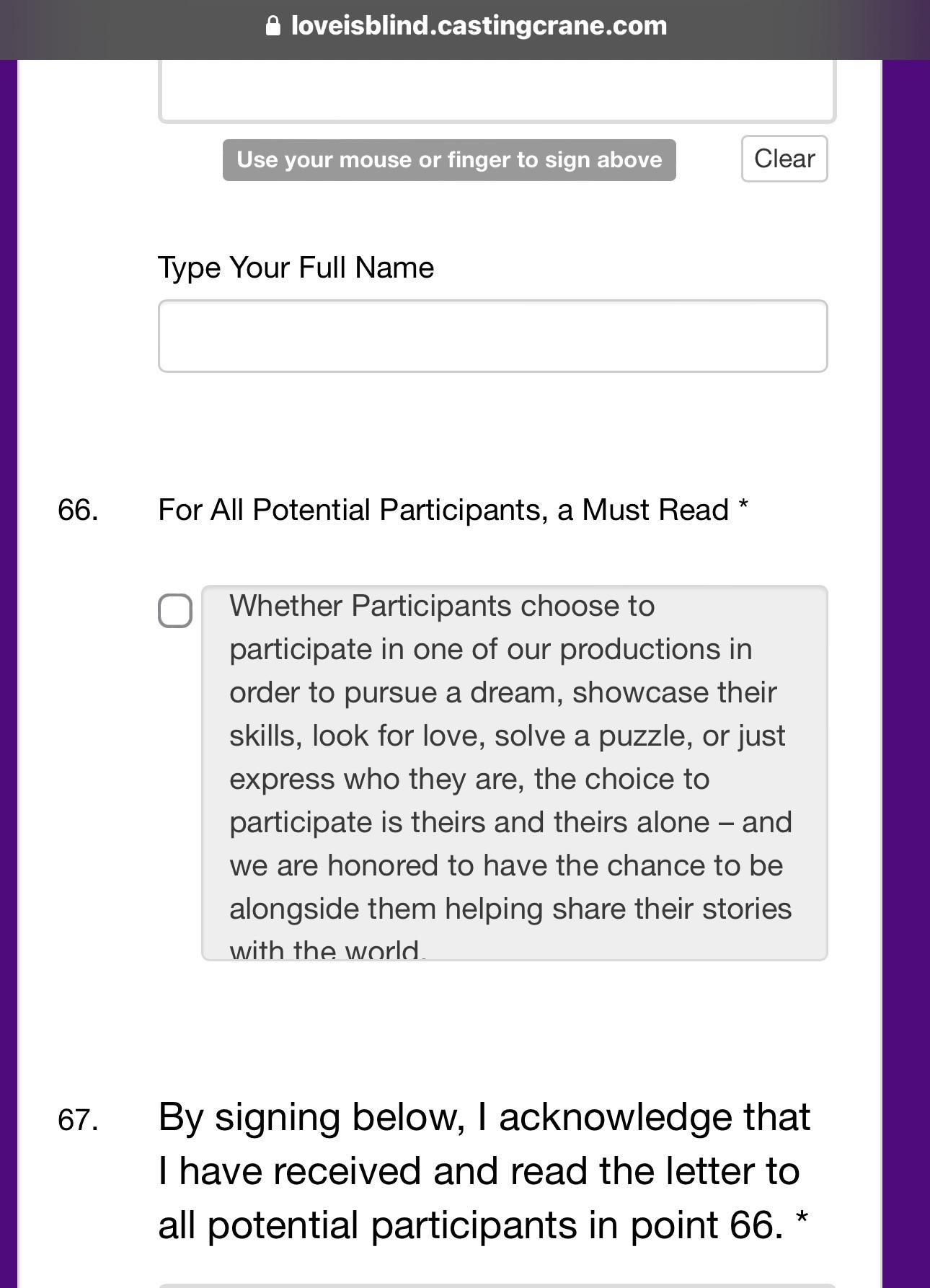Check the Must Read acknowledgment checkbox

point(175,611)
